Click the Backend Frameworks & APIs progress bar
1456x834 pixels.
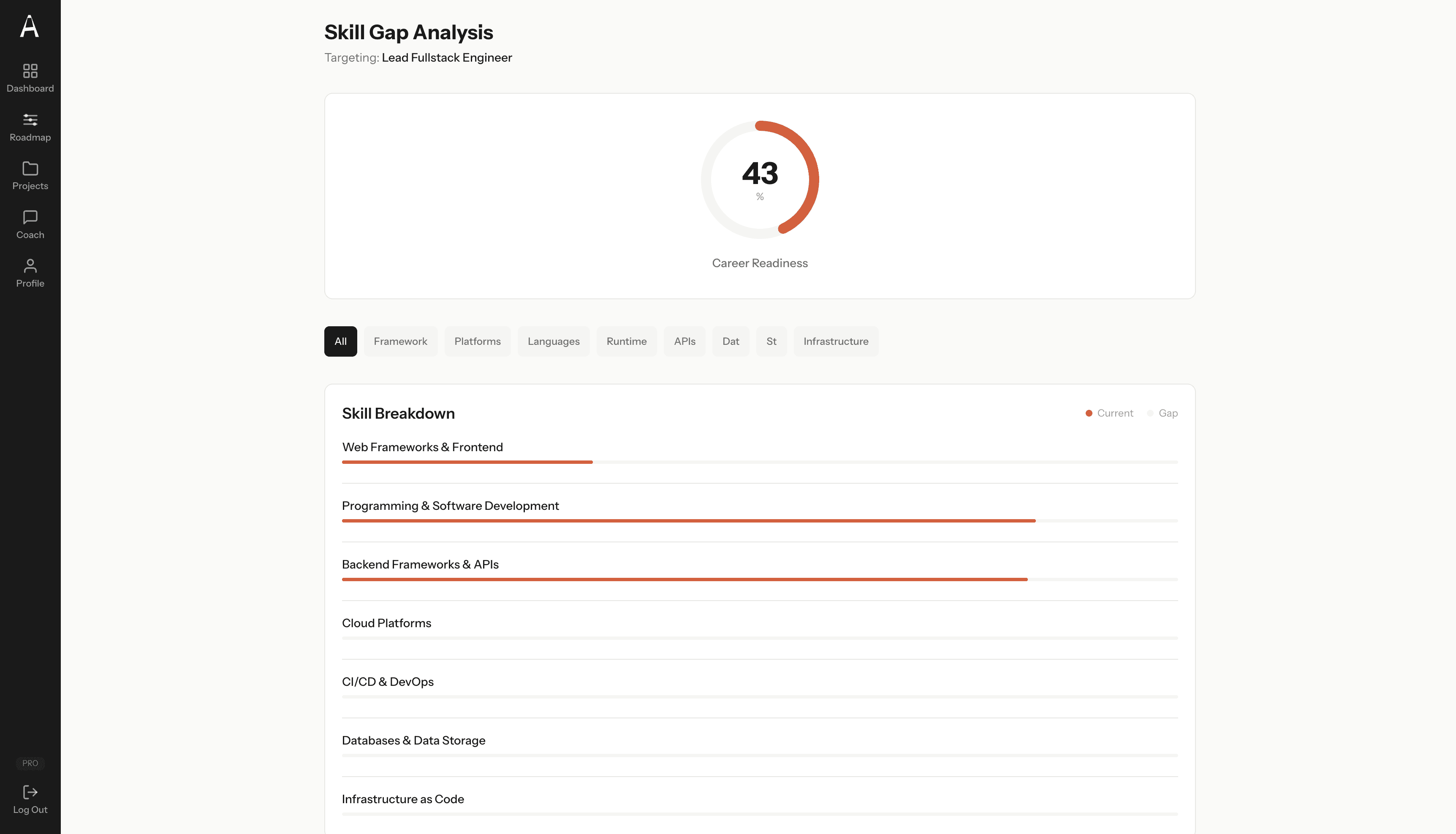point(760,579)
